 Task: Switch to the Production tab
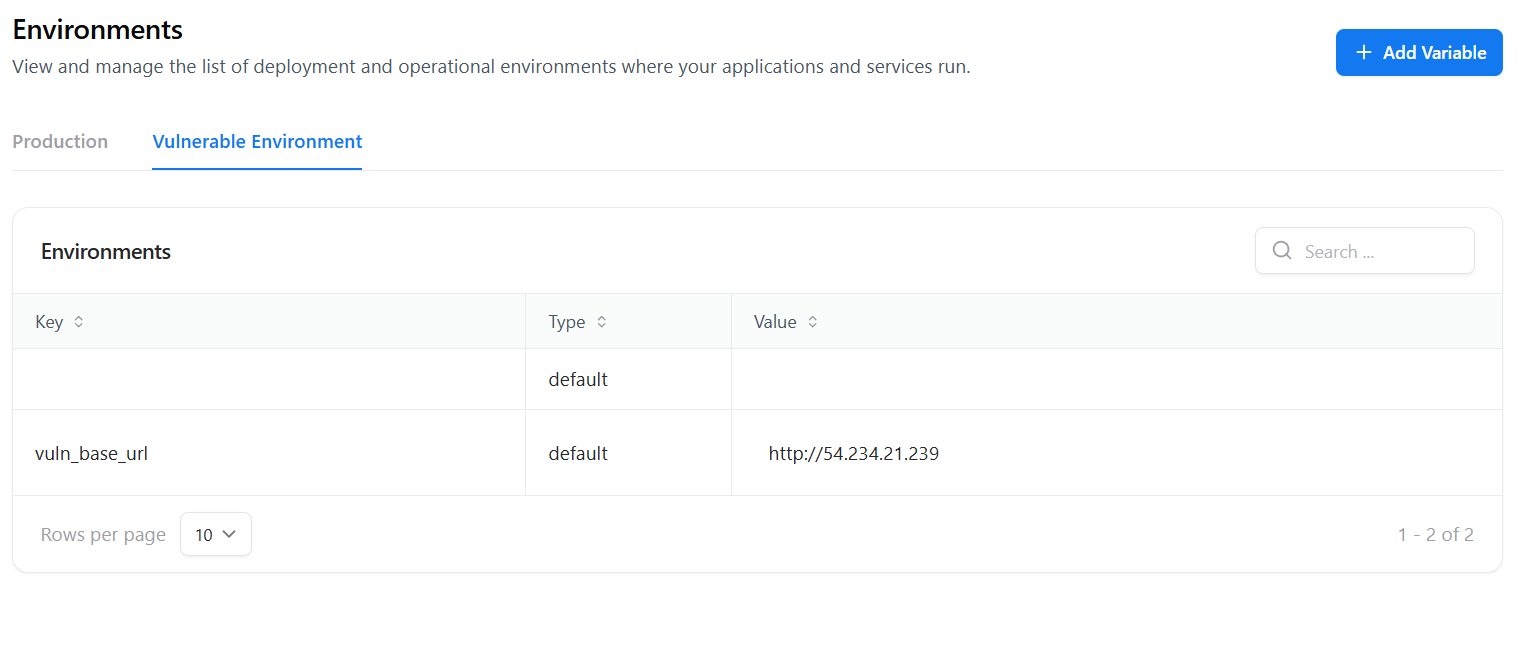coord(60,142)
